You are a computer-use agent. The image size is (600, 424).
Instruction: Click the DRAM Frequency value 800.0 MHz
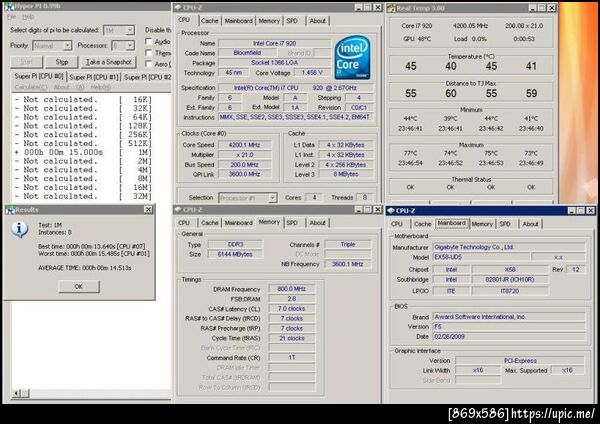click(x=292, y=289)
